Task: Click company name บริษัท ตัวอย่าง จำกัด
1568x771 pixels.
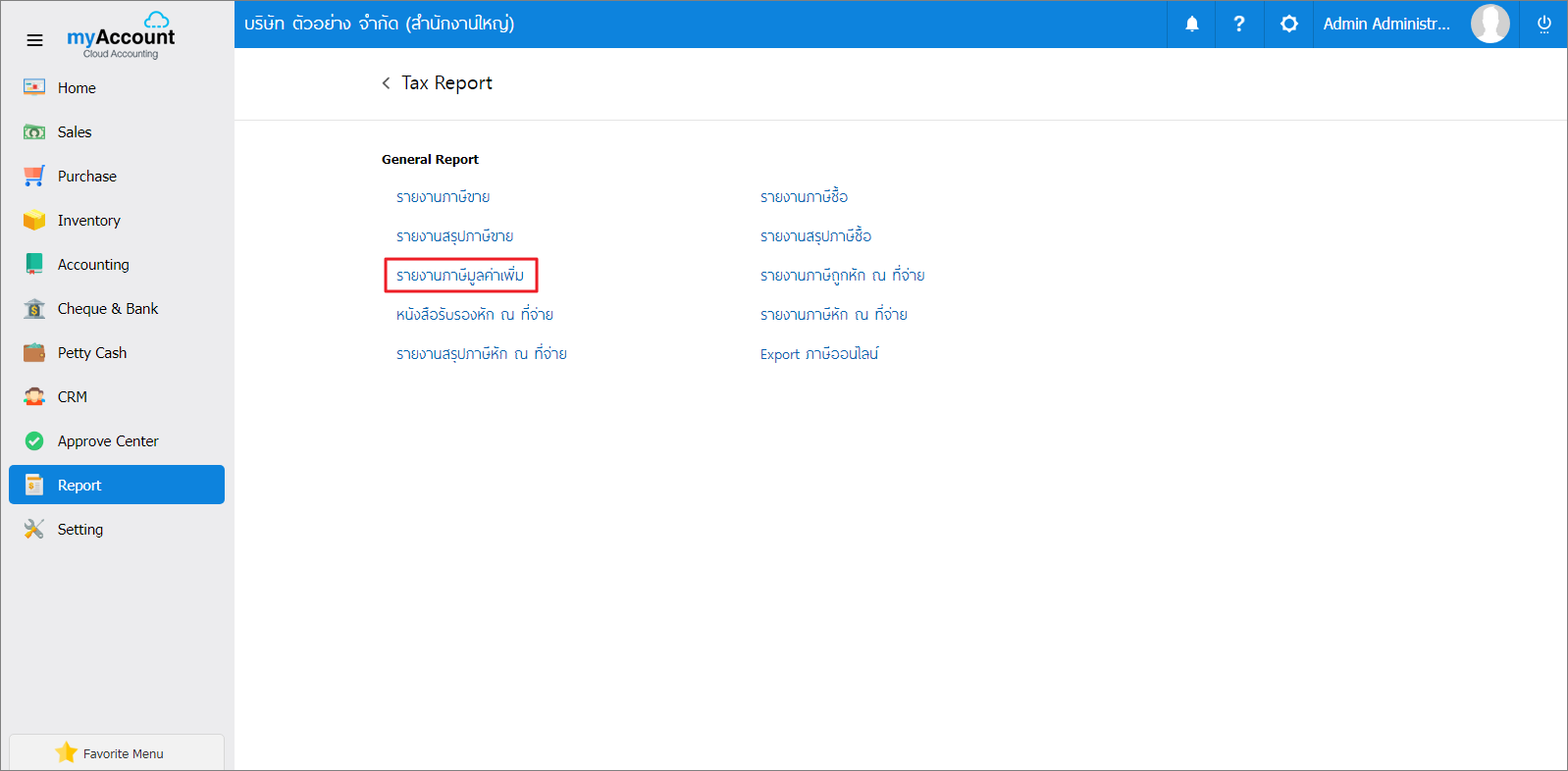Action: click(x=379, y=24)
